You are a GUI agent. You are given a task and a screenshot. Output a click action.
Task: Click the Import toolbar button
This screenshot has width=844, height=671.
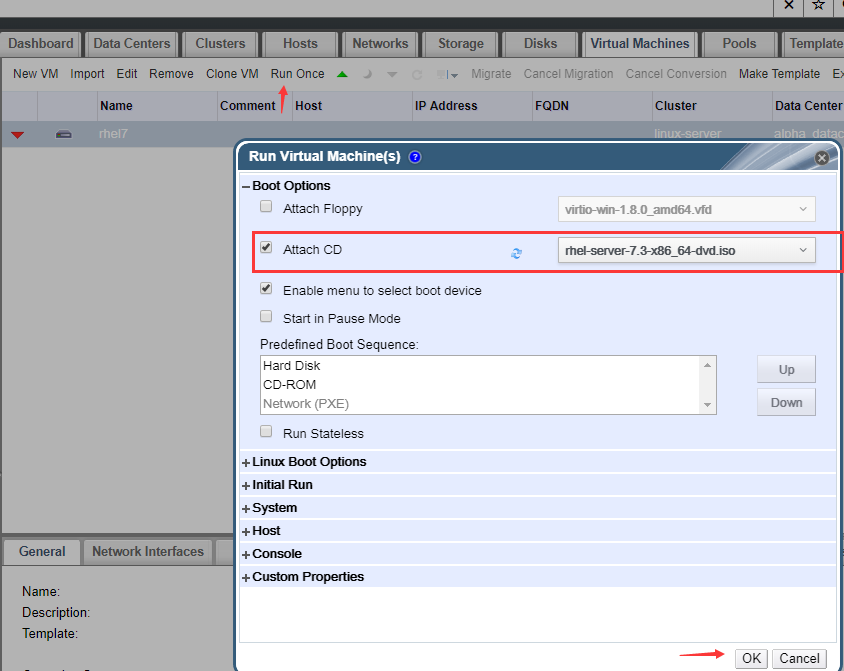pyautogui.click(x=87, y=74)
